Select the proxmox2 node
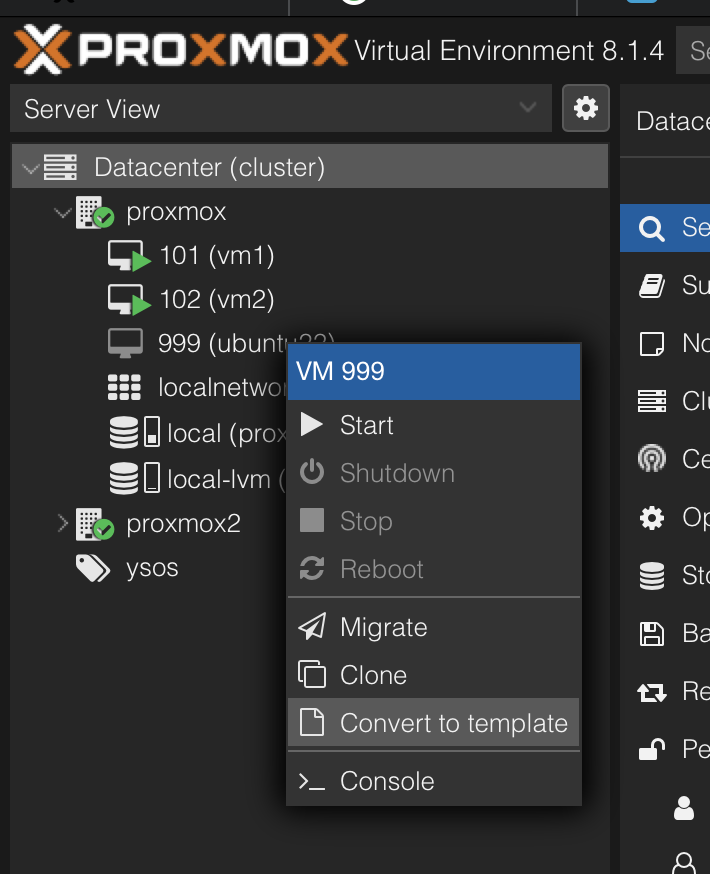 point(183,523)
